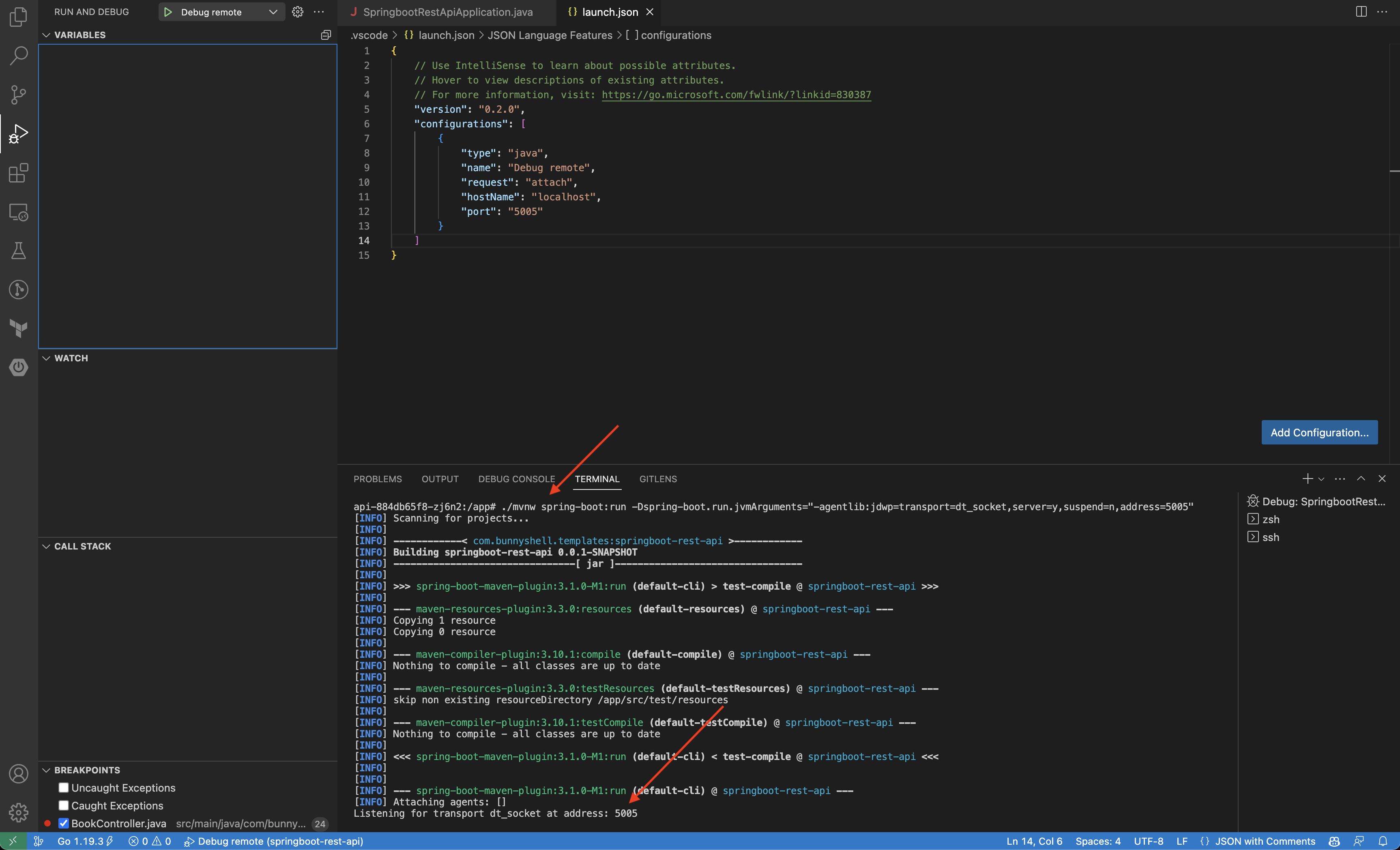Screen dimensions: 1400x850
Task: Click the Add Configuration button
Action: (x=1319, y=432)
